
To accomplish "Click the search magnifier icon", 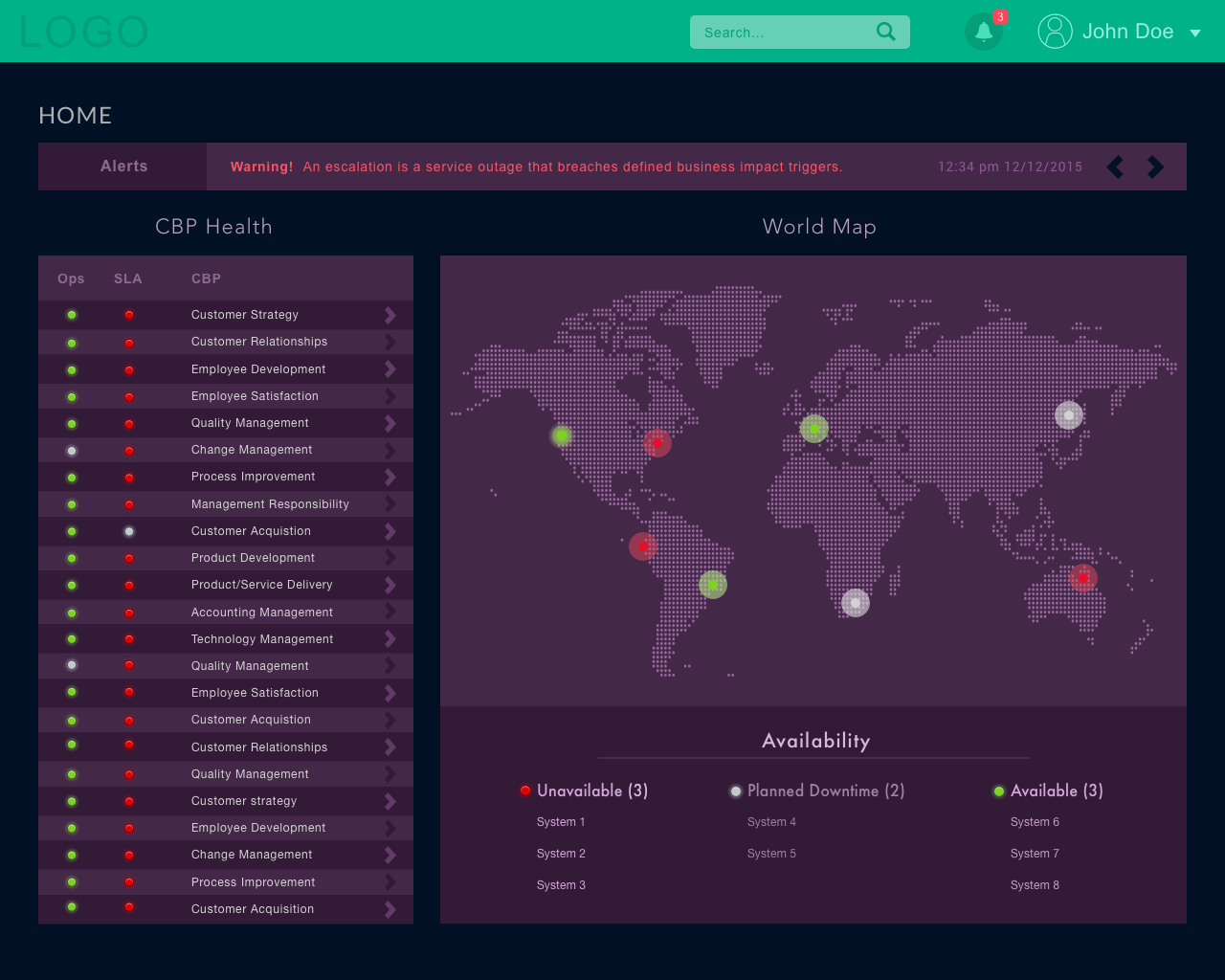I will point(886,32).
